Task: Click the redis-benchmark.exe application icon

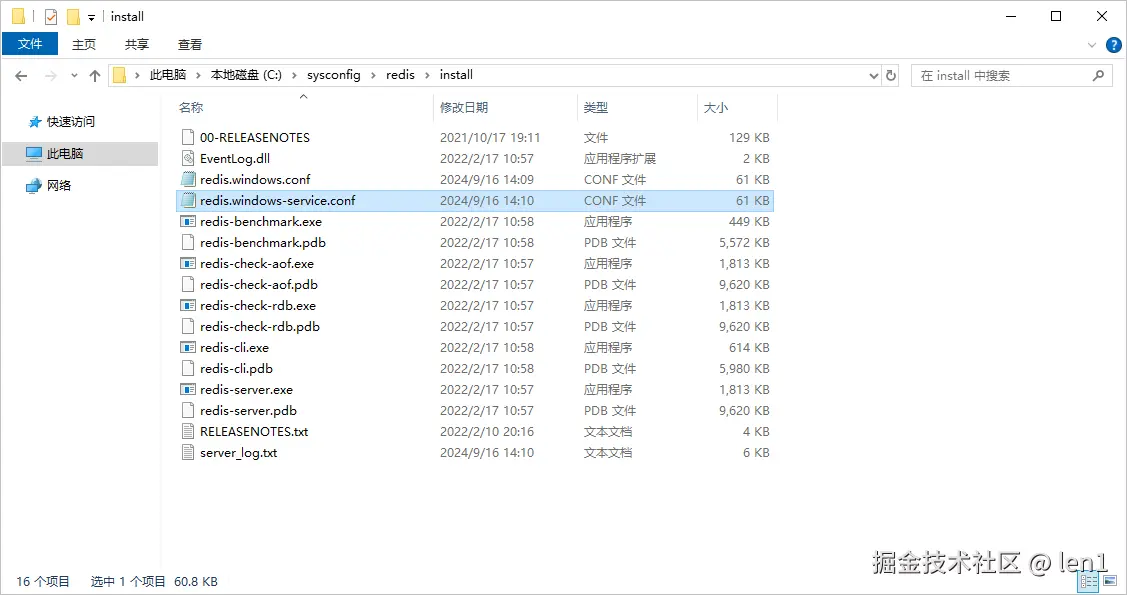Action: [x=188, y=221]
